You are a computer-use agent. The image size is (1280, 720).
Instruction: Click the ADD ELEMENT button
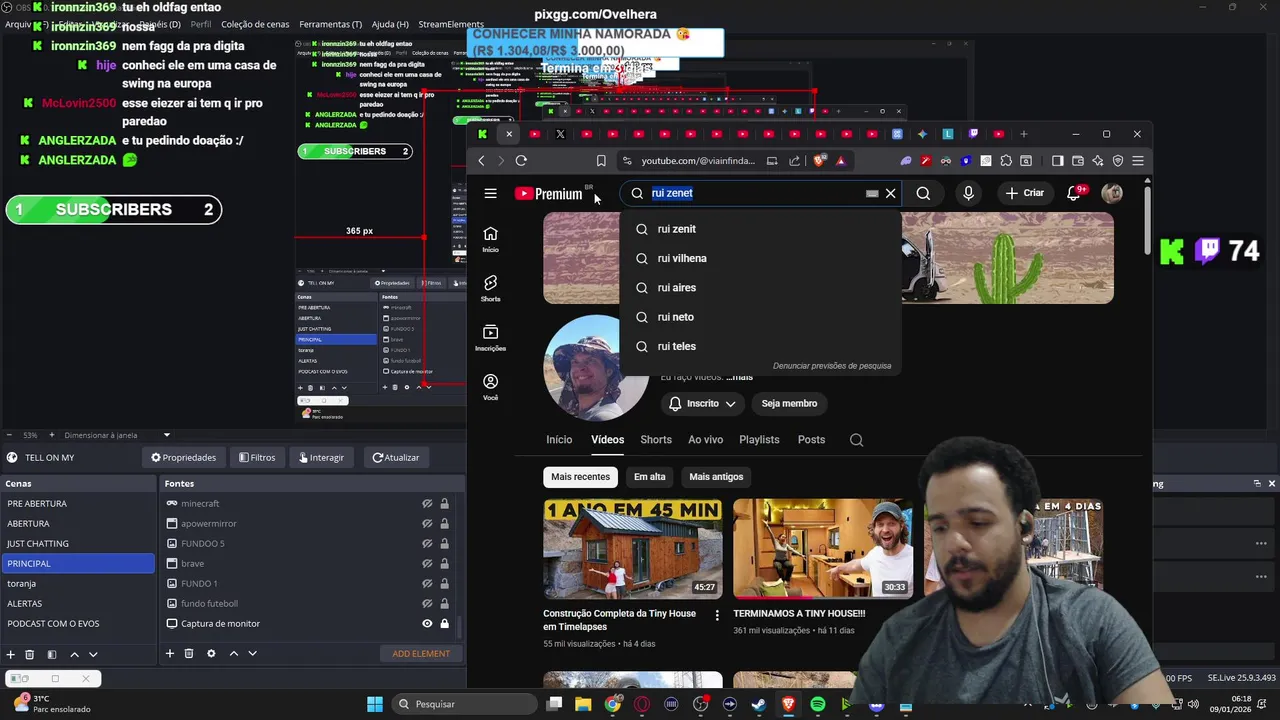[421, 654]
